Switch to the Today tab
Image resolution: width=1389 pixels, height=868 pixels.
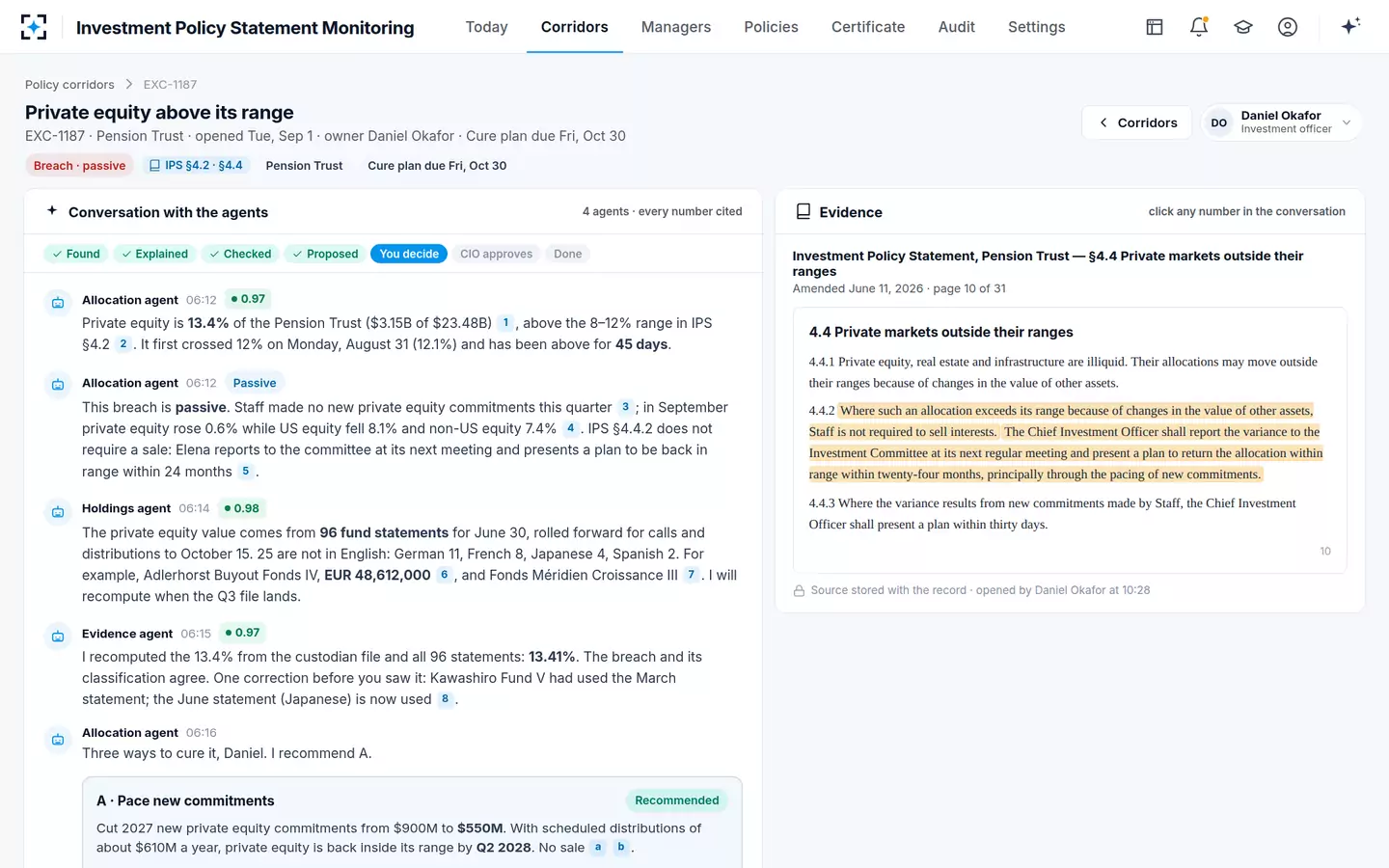[486, 27]
